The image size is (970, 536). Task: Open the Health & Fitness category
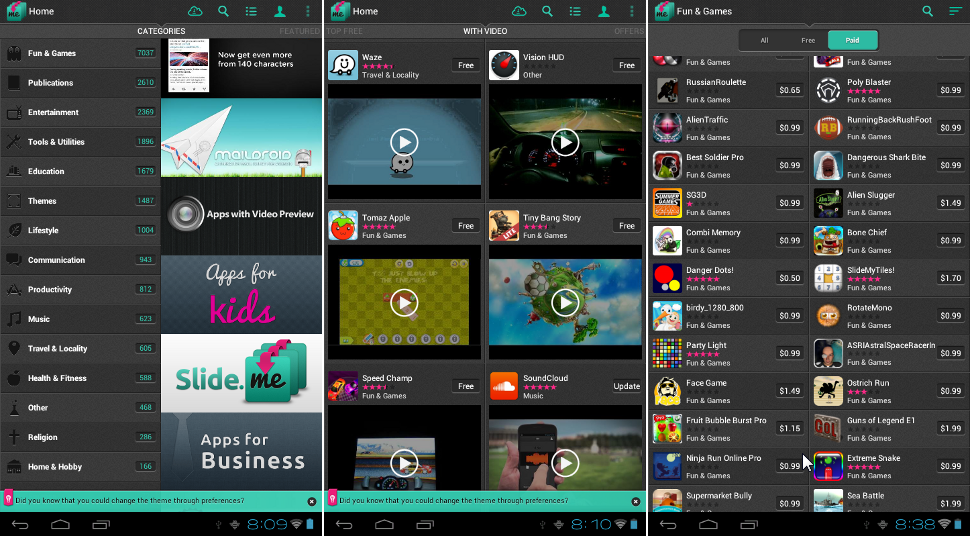coord(80,378)
